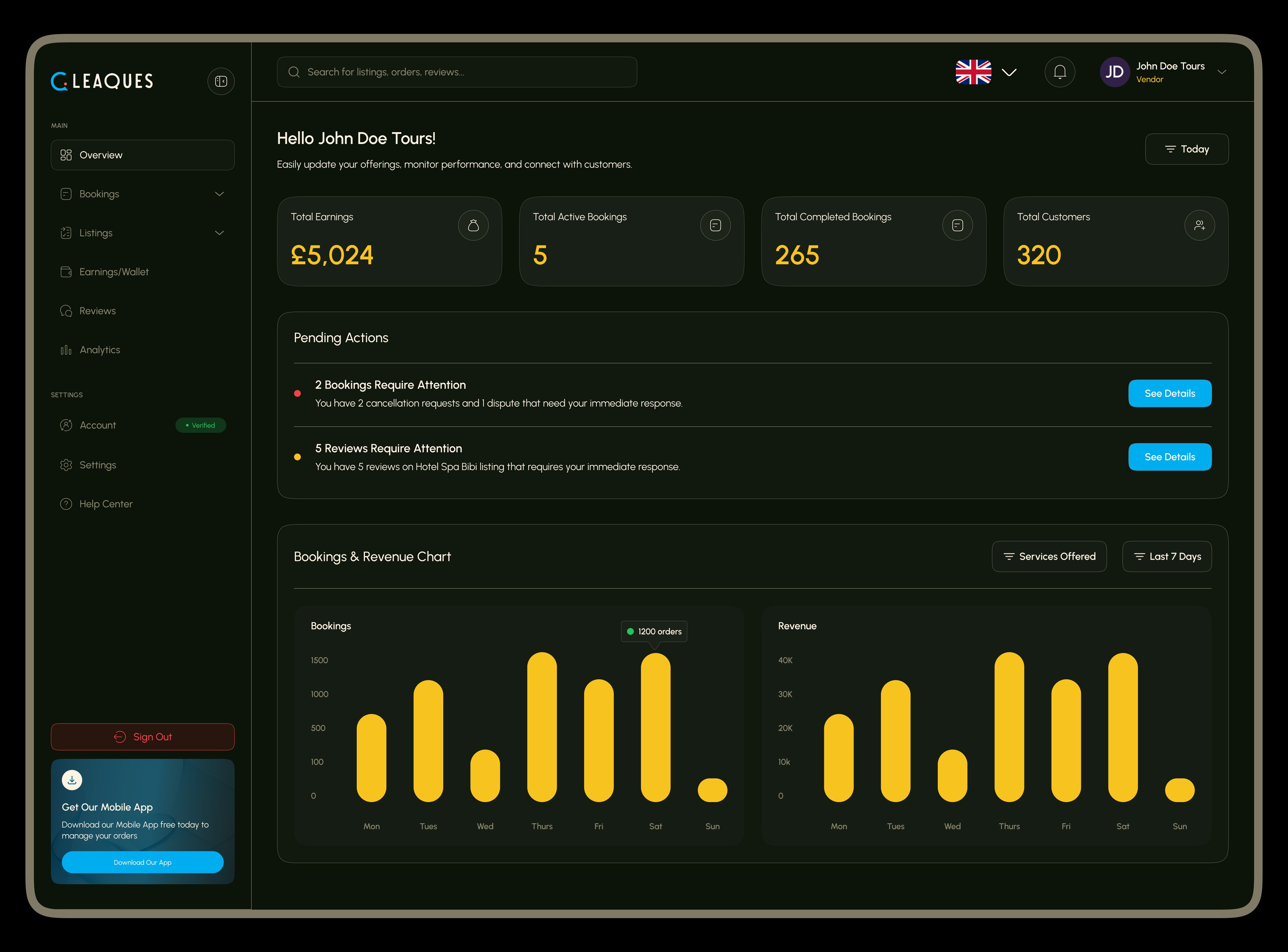
Task: Open the Overview menu item
Action: click(142, 155)
